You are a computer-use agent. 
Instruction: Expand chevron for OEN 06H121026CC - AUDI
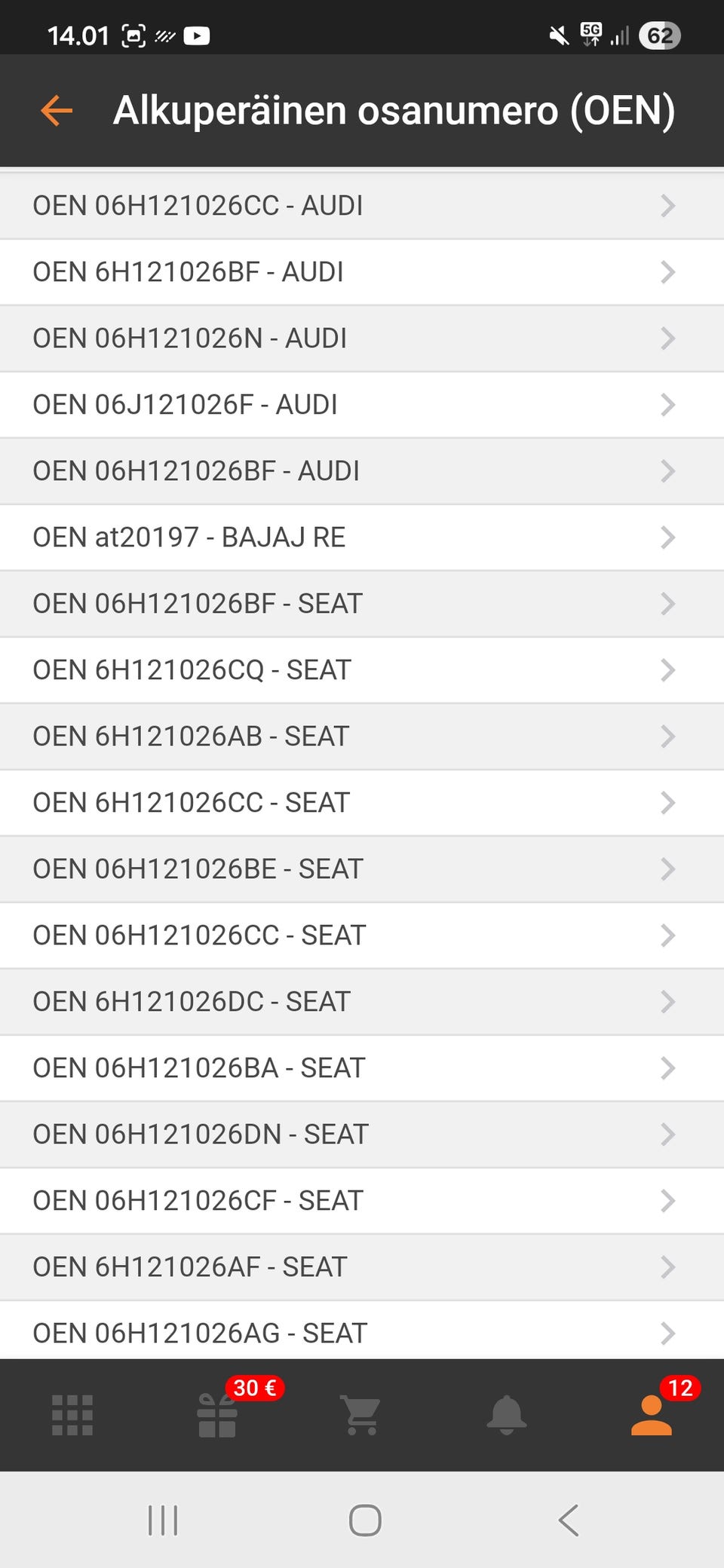click(667, 206)
